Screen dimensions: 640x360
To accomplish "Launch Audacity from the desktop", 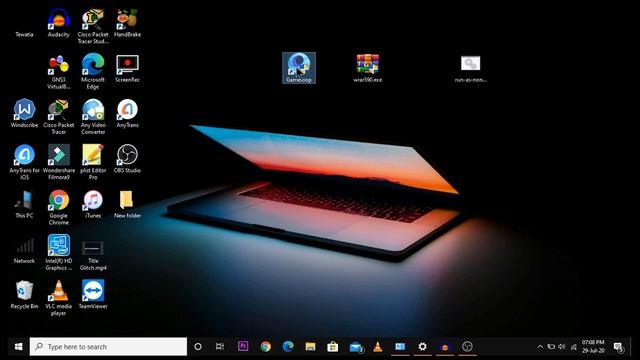I will [x=59, y=23].
